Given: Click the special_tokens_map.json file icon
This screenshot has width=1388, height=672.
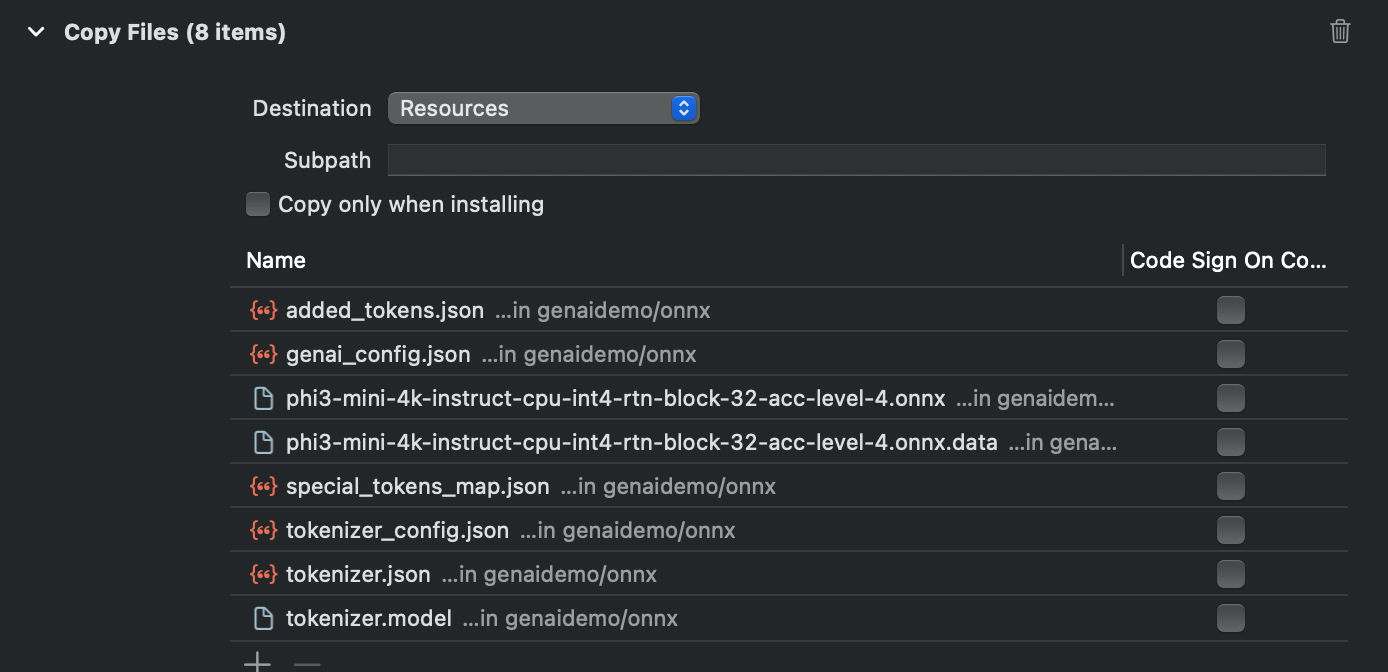Looking at the screenshot, I should click(x=263, y=487).
